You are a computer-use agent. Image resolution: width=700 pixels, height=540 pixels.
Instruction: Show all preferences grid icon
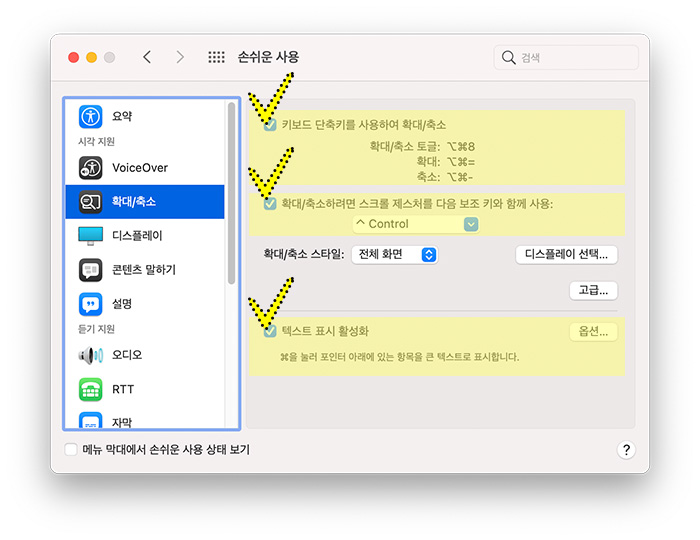point(217,57)
